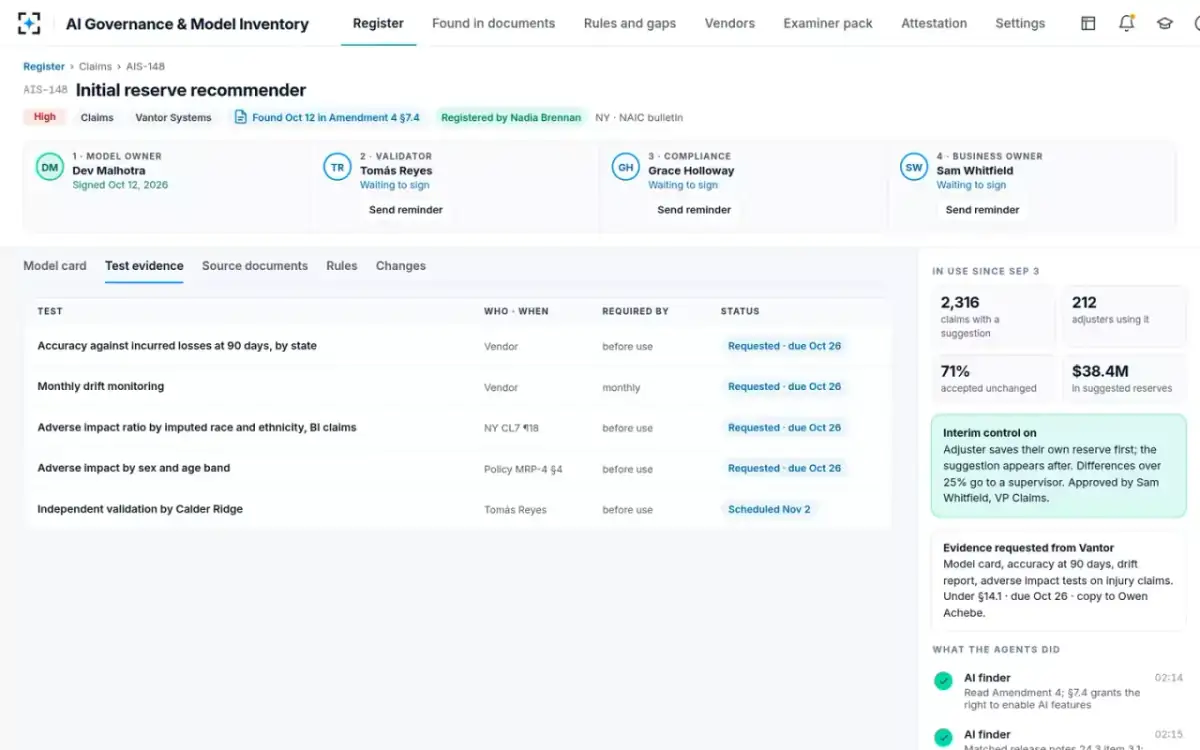
Task: Open the Evidence requested from Vantor card
Action: 1059,580
